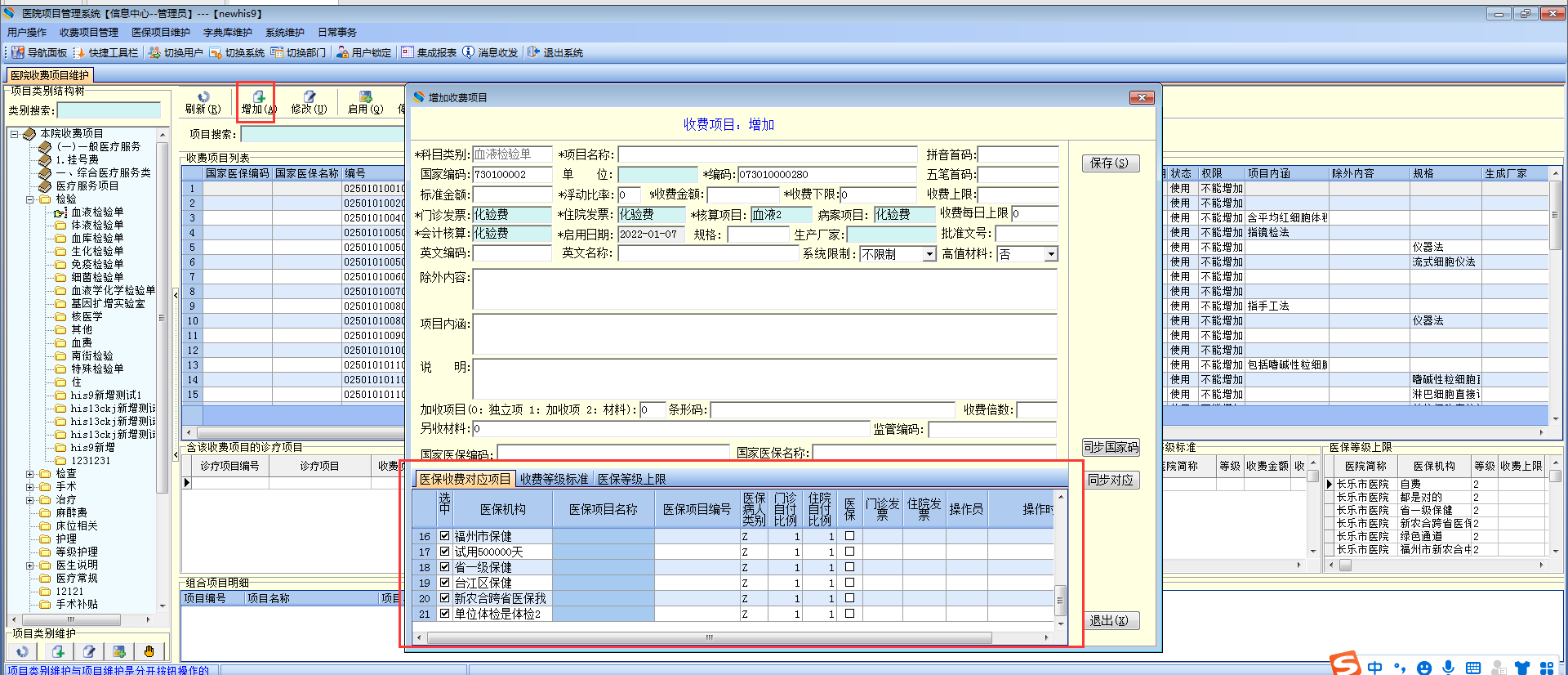Switch to the 收费等级标准 tab

[x=554, y=479]
